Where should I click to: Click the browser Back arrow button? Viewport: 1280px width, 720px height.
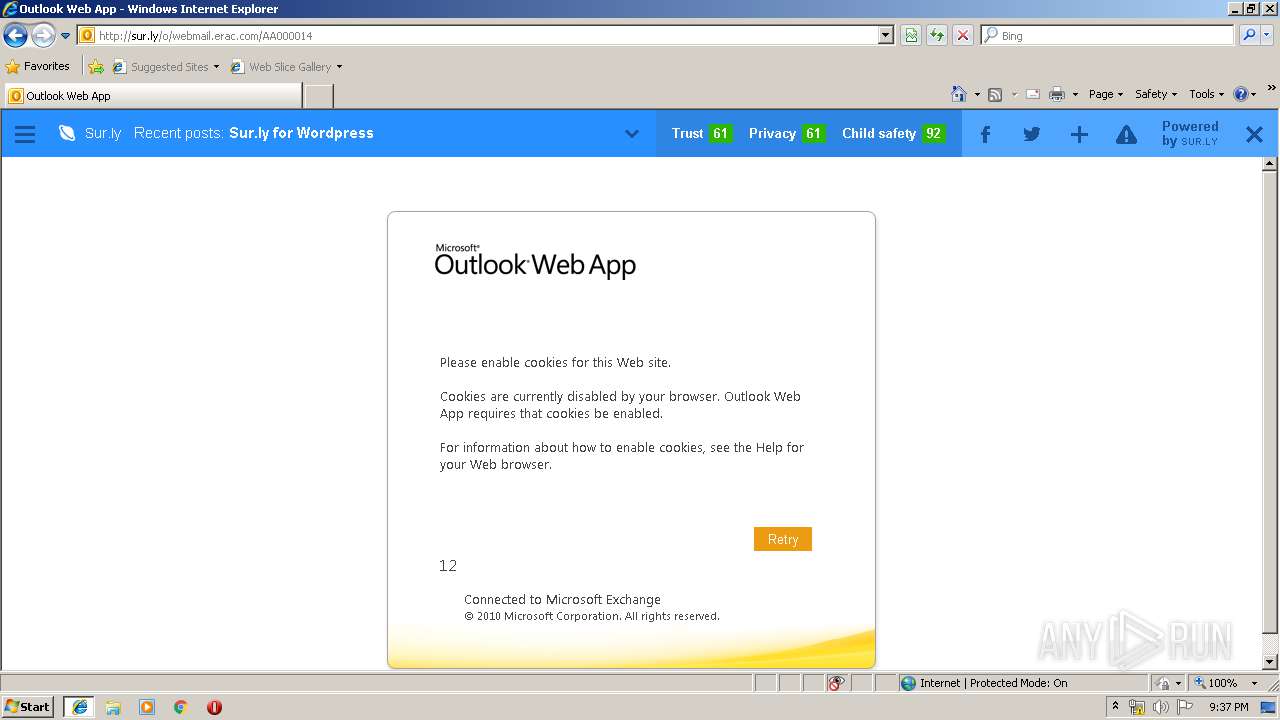(x=15, y=36)
